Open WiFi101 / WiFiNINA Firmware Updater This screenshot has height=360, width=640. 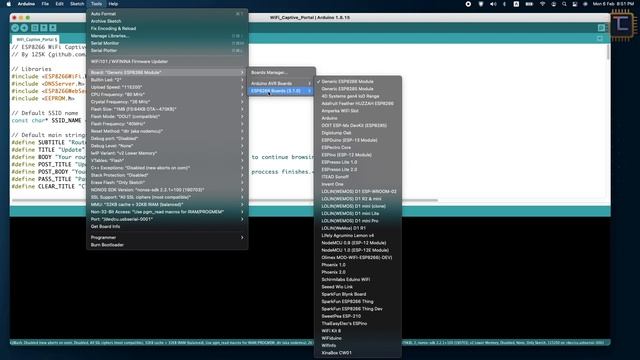click(x=167, y=61)
